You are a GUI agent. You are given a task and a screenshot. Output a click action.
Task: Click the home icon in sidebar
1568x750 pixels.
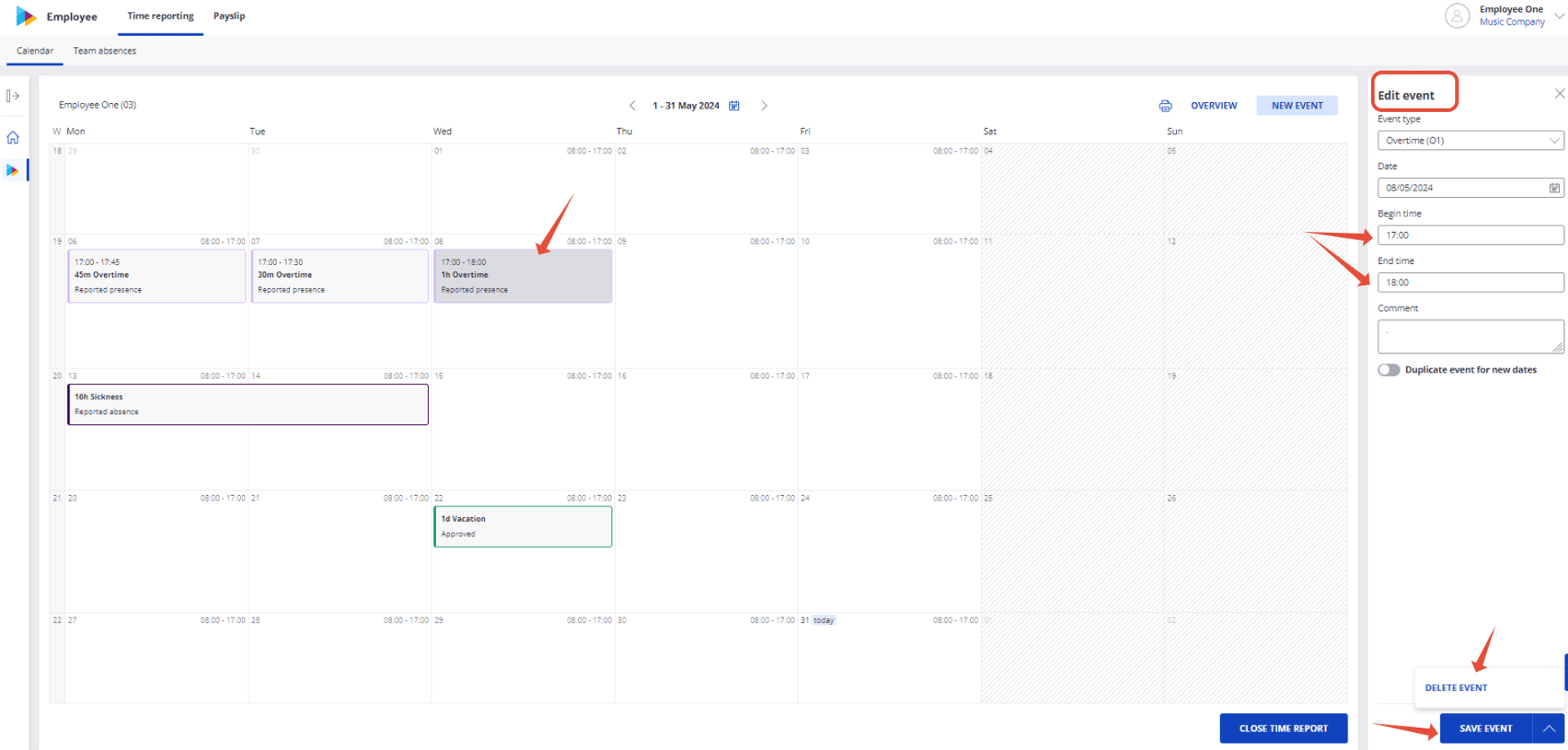click(13, 137)
